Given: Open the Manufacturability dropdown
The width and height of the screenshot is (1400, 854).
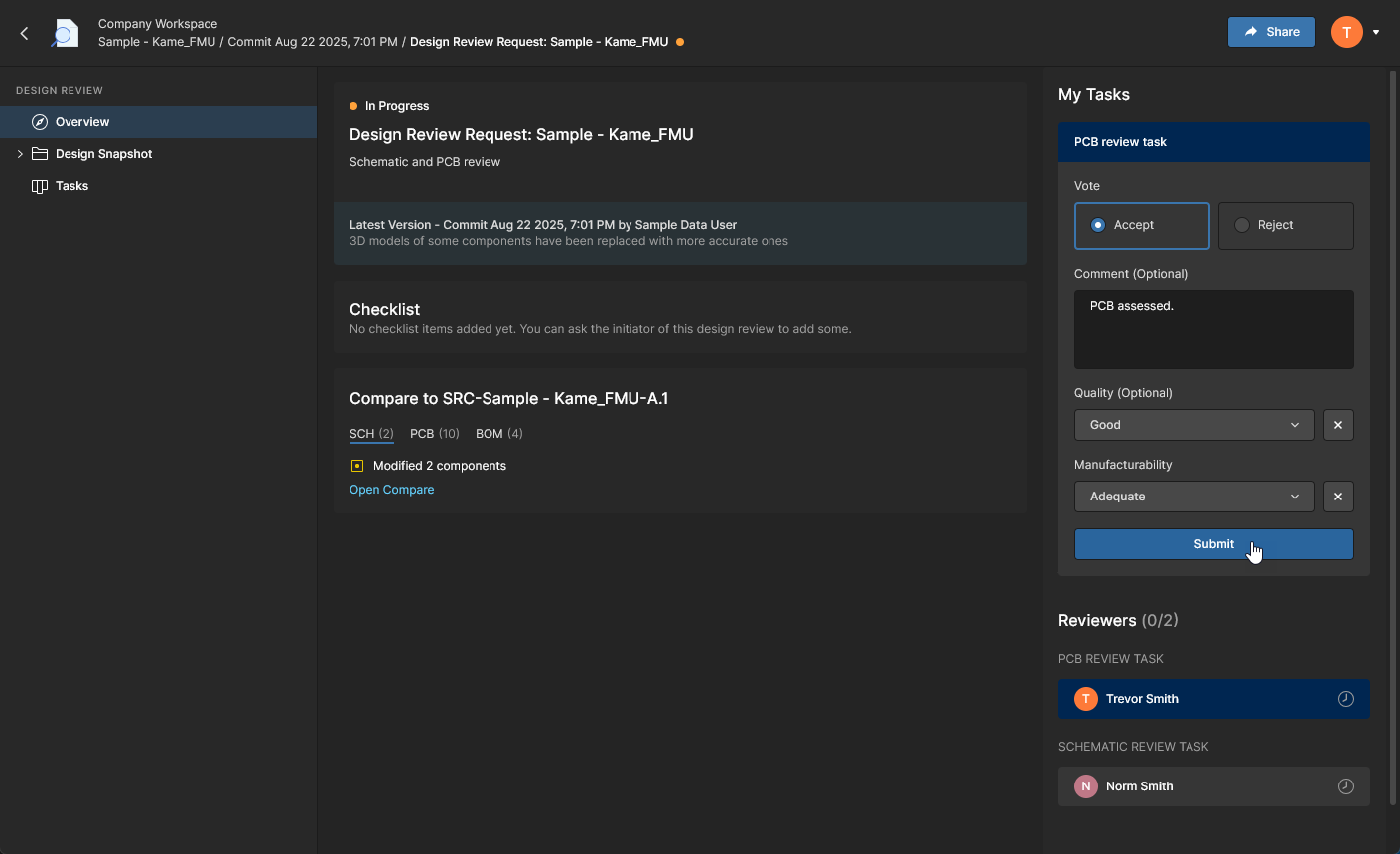Looking at the screenshot, I should pos(1193,497).
